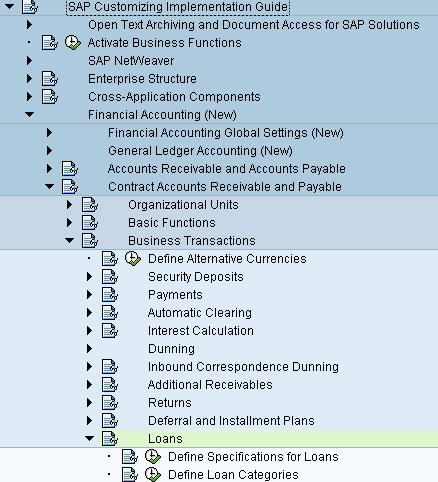Collapse the Loans node arrow
The width and height of the screenshot is (438, 482).
click(89, 439)
